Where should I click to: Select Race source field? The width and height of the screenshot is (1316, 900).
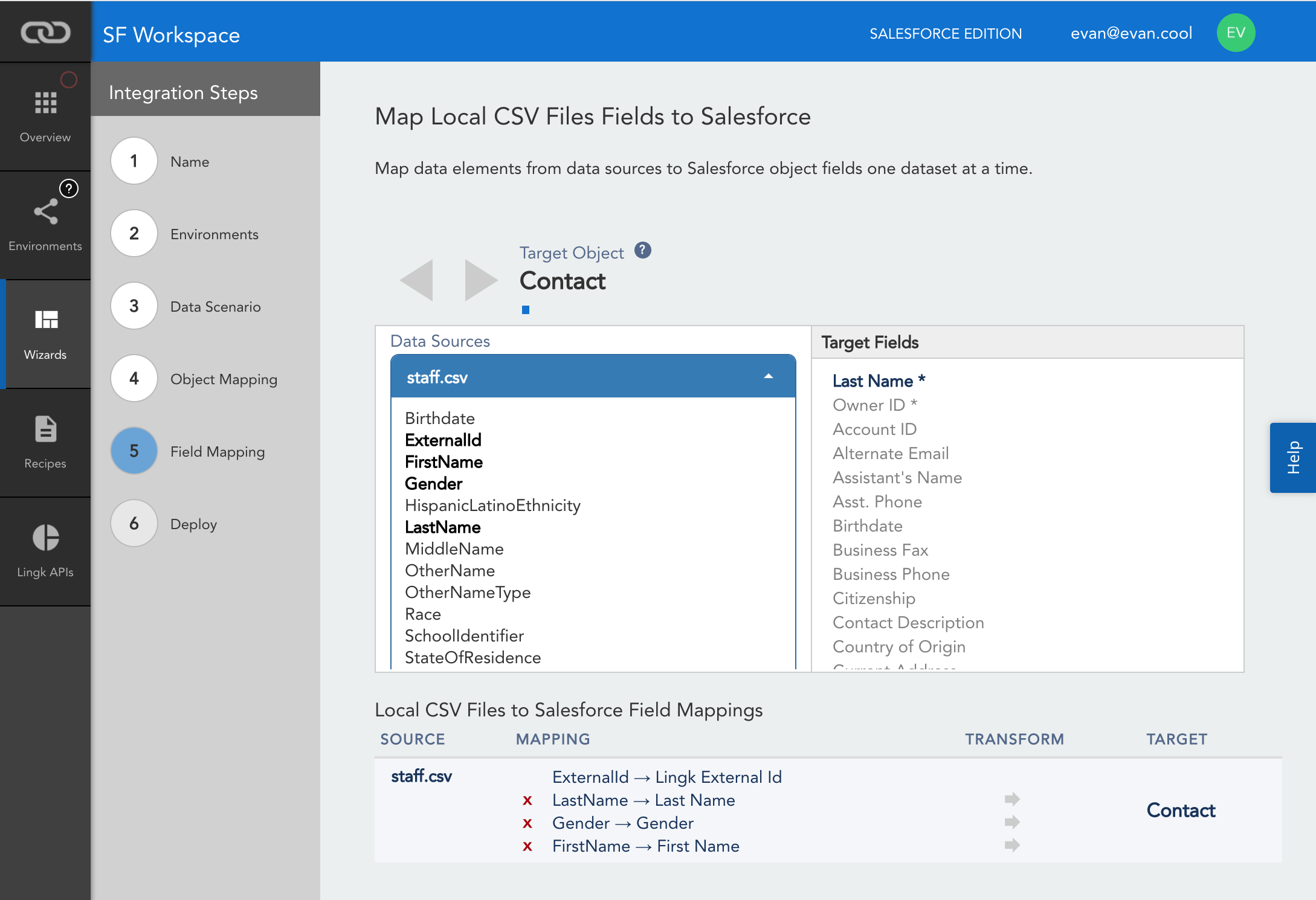click(423, 614)
